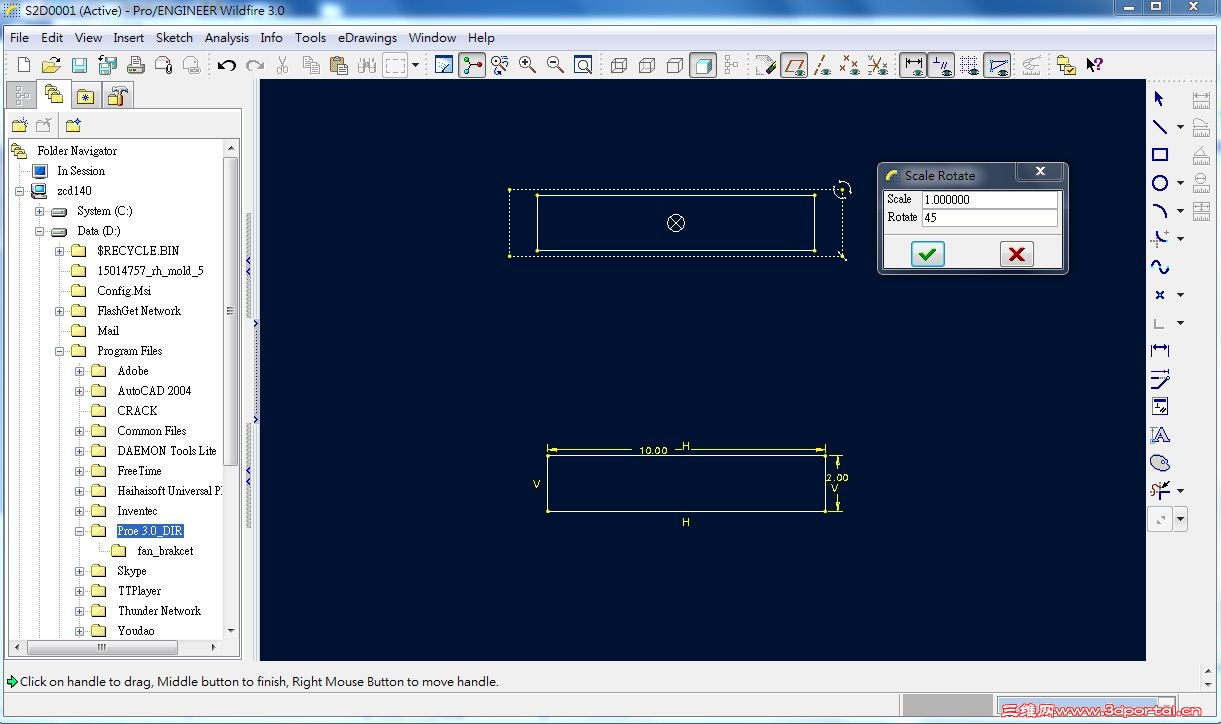Select the Rectangle sketch tool
The image size is (1221, 724).
tap(1159, 155)
